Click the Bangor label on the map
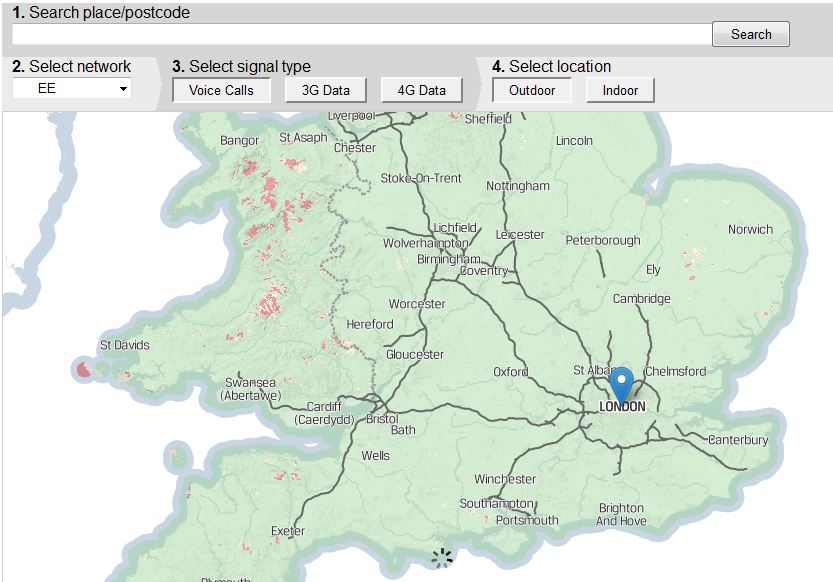Image resolution: width=833 pixels, height=582 pixels. (x=239, y=141)
